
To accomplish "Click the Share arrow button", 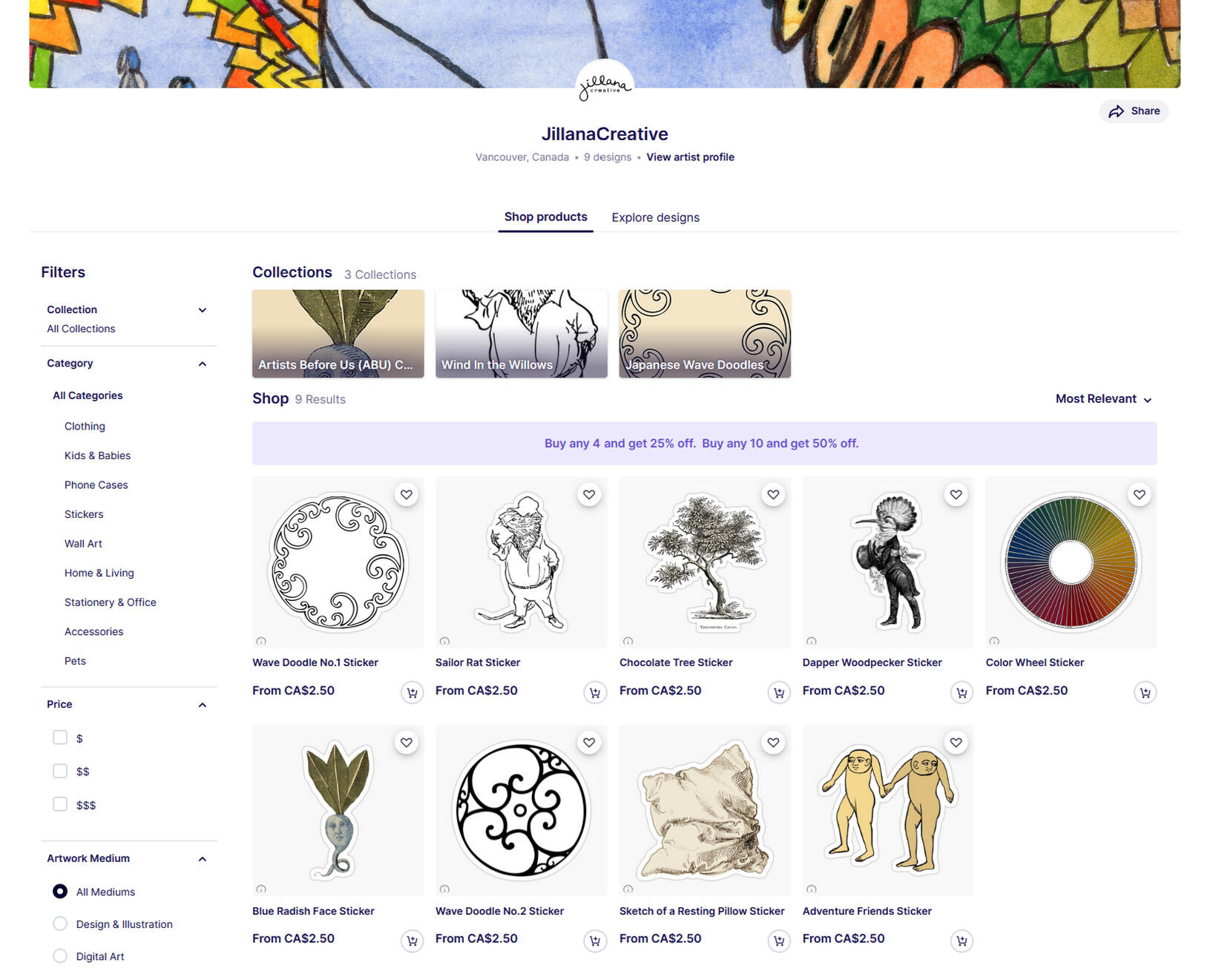I will (x=1134, y=111).
